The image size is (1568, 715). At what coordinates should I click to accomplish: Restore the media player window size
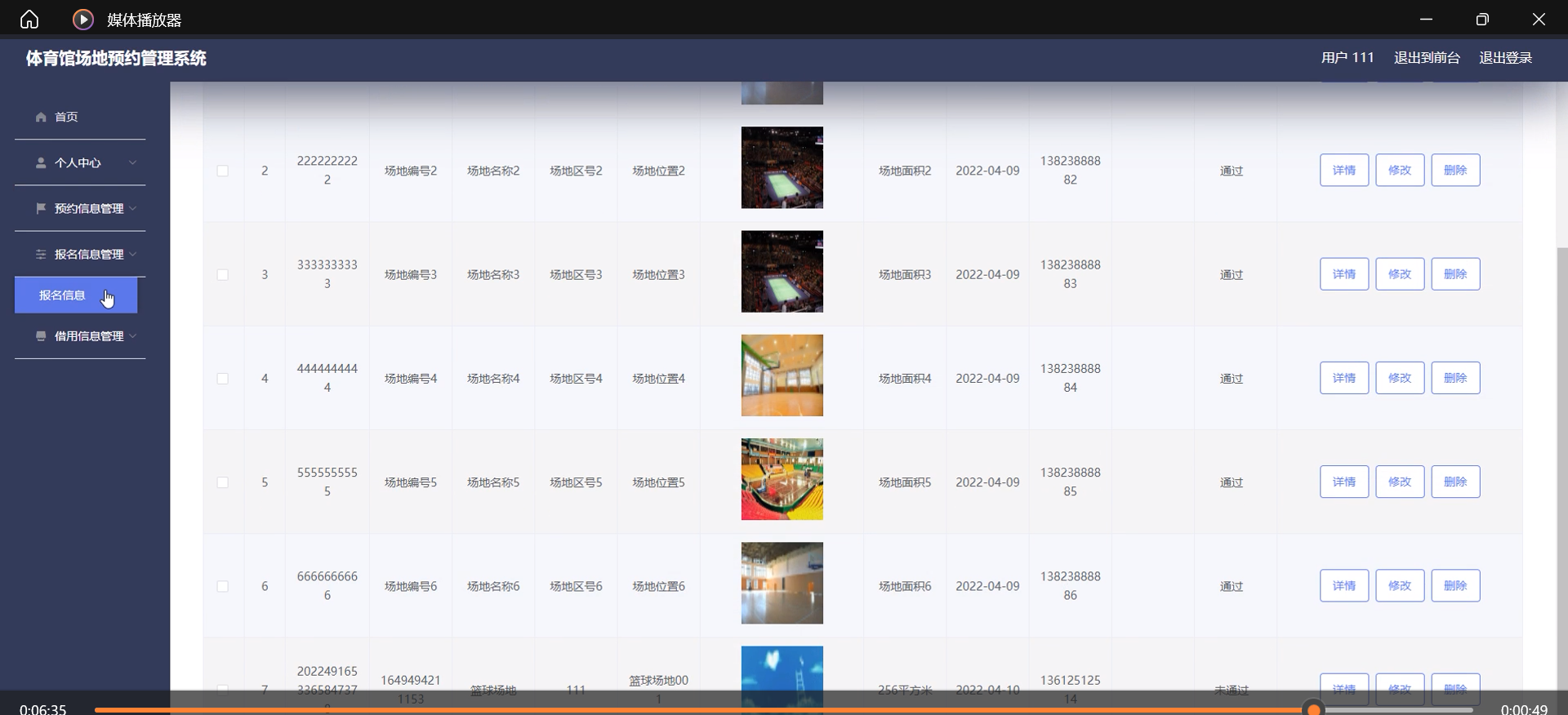pyautogui.click(x=1482, y=19)
